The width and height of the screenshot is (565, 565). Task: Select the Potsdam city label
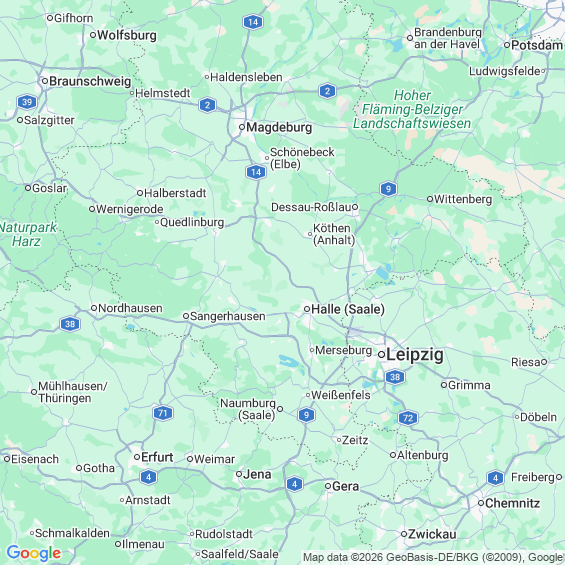(537, 45)
